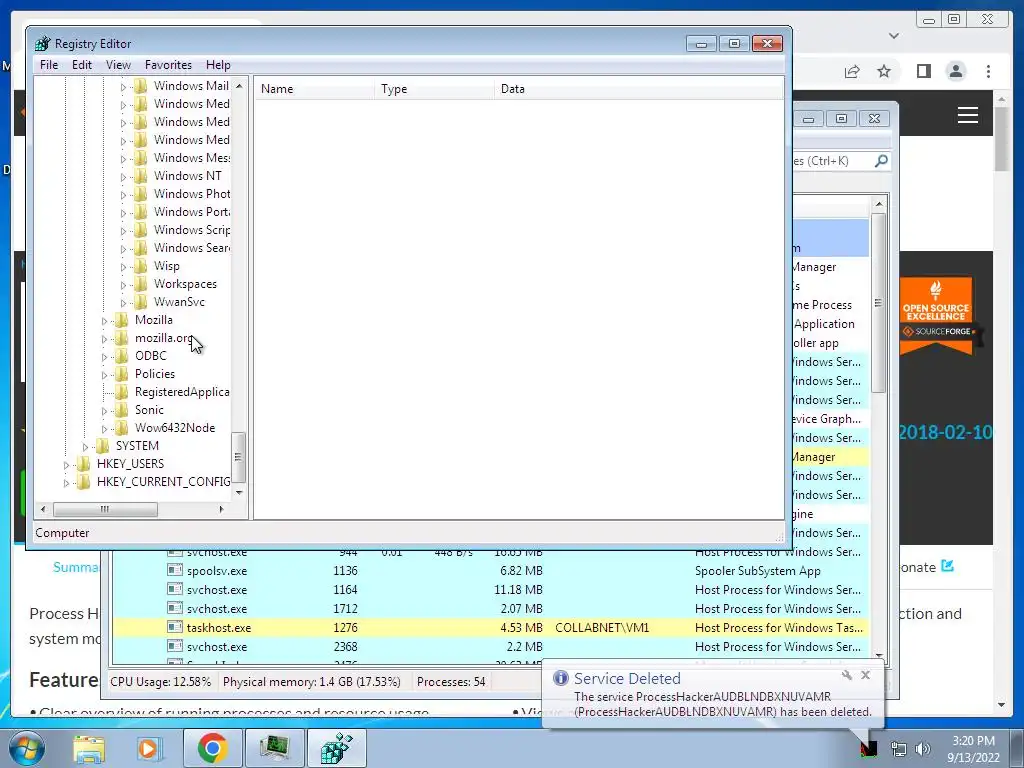This screenshot has width=1024, height=768.
Task: Select the Wisp folder icon
Action: (140, 266)
